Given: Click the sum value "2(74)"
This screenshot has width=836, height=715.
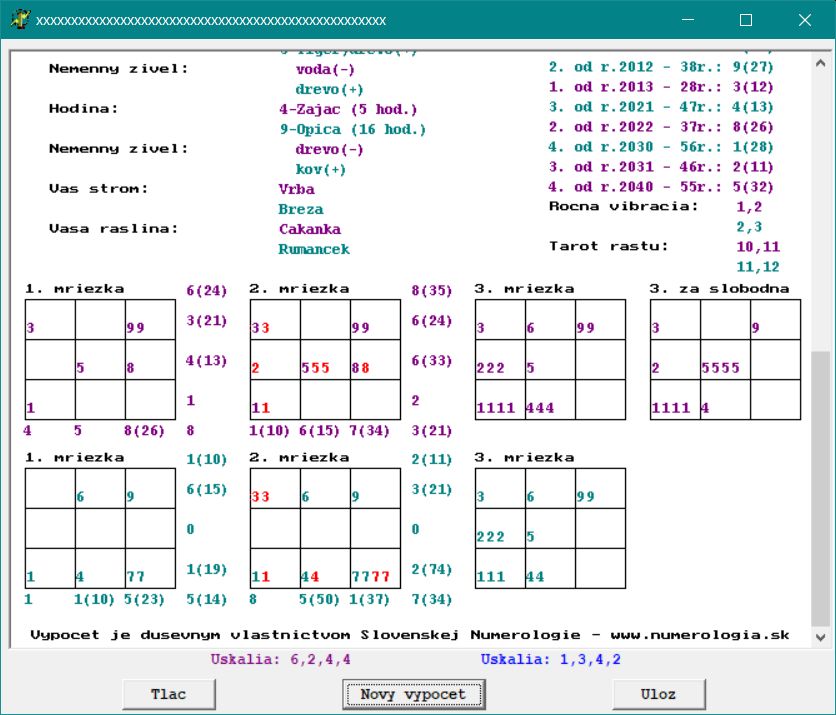Looking at the screenshot, I should click(x=431, y=569).
